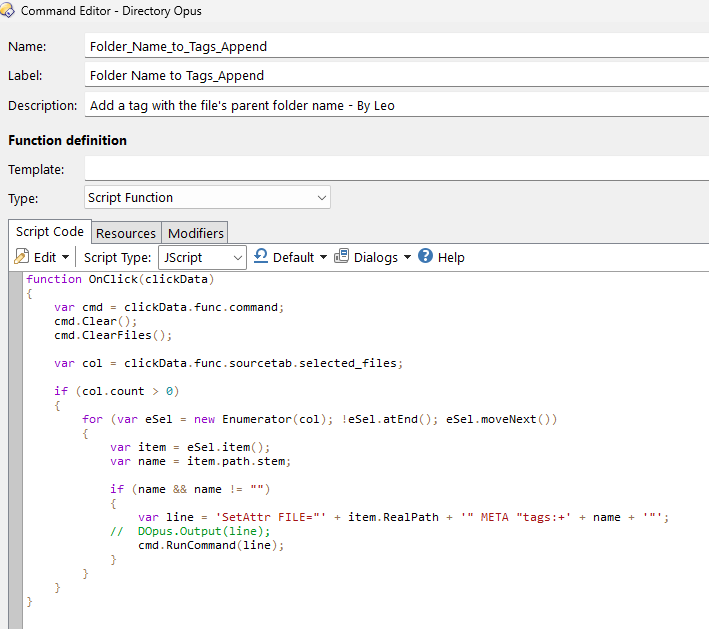The height and width of the screenshot is (629, 709).
Task: Open the Edit dropdown arrow
Action: pos(66,258)
